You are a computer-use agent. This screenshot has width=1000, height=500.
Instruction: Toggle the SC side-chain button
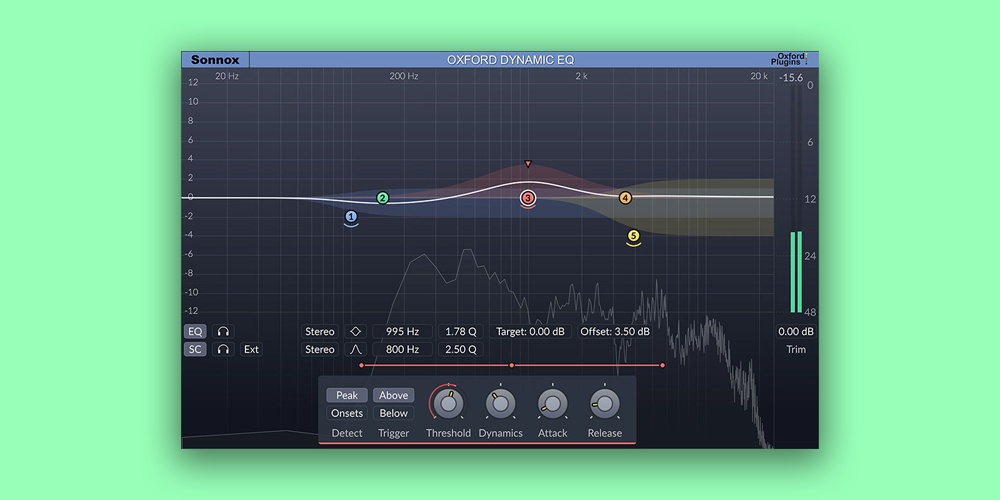195,349
